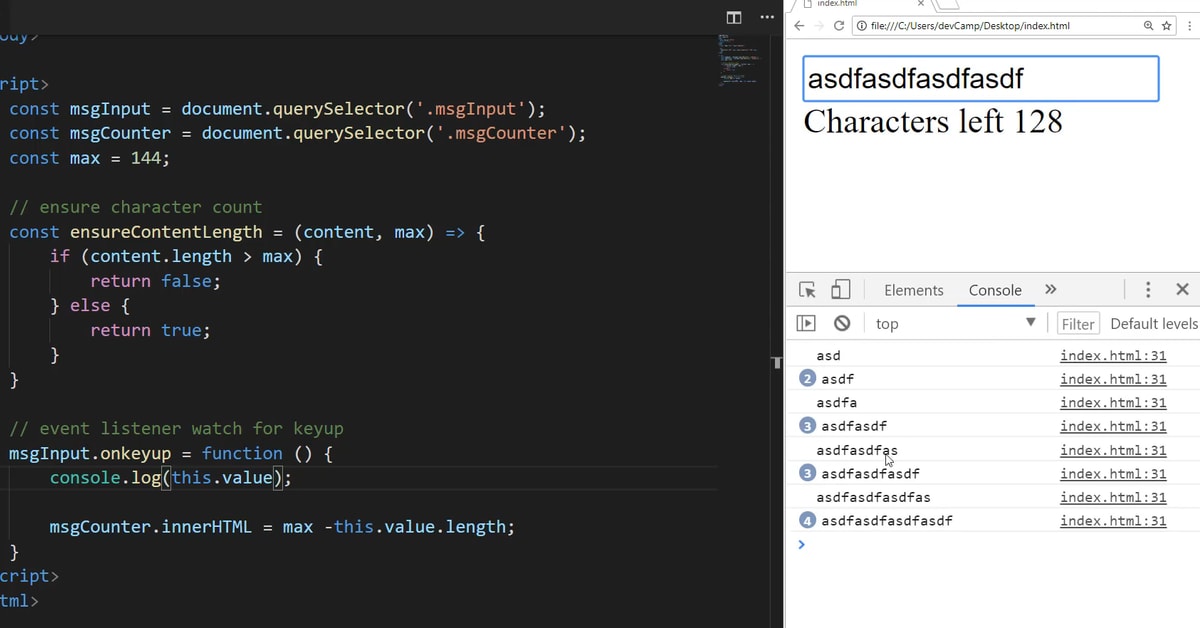Open the Default levels dropdown
Image resolution: width=1200 pixels, height=628 pixels.
click(x=1154, y=323)
